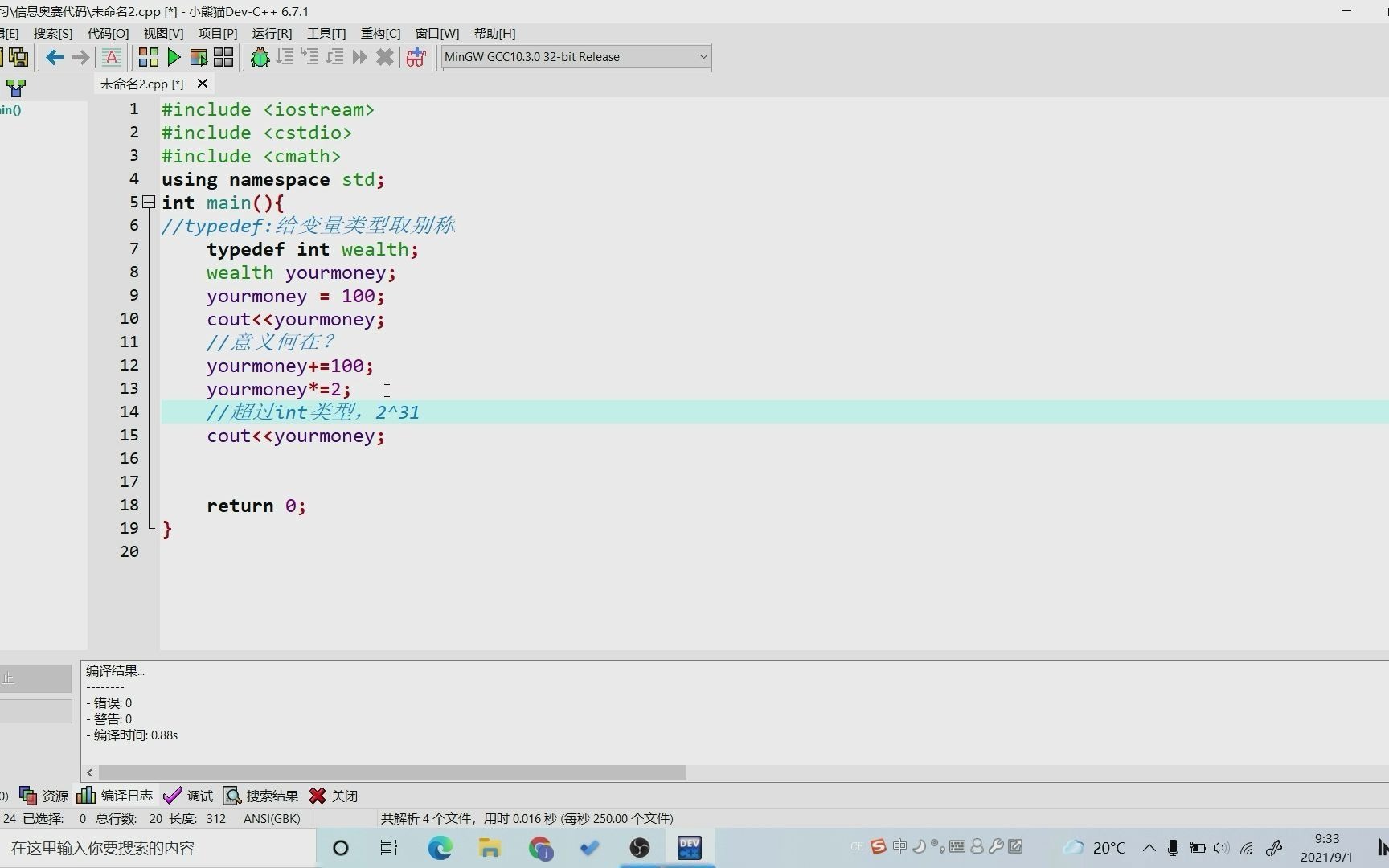The width and height of the screenshot is (1389, 868).
Task: Switch to the 调试 panel tab
Action: tap(189, 796)
